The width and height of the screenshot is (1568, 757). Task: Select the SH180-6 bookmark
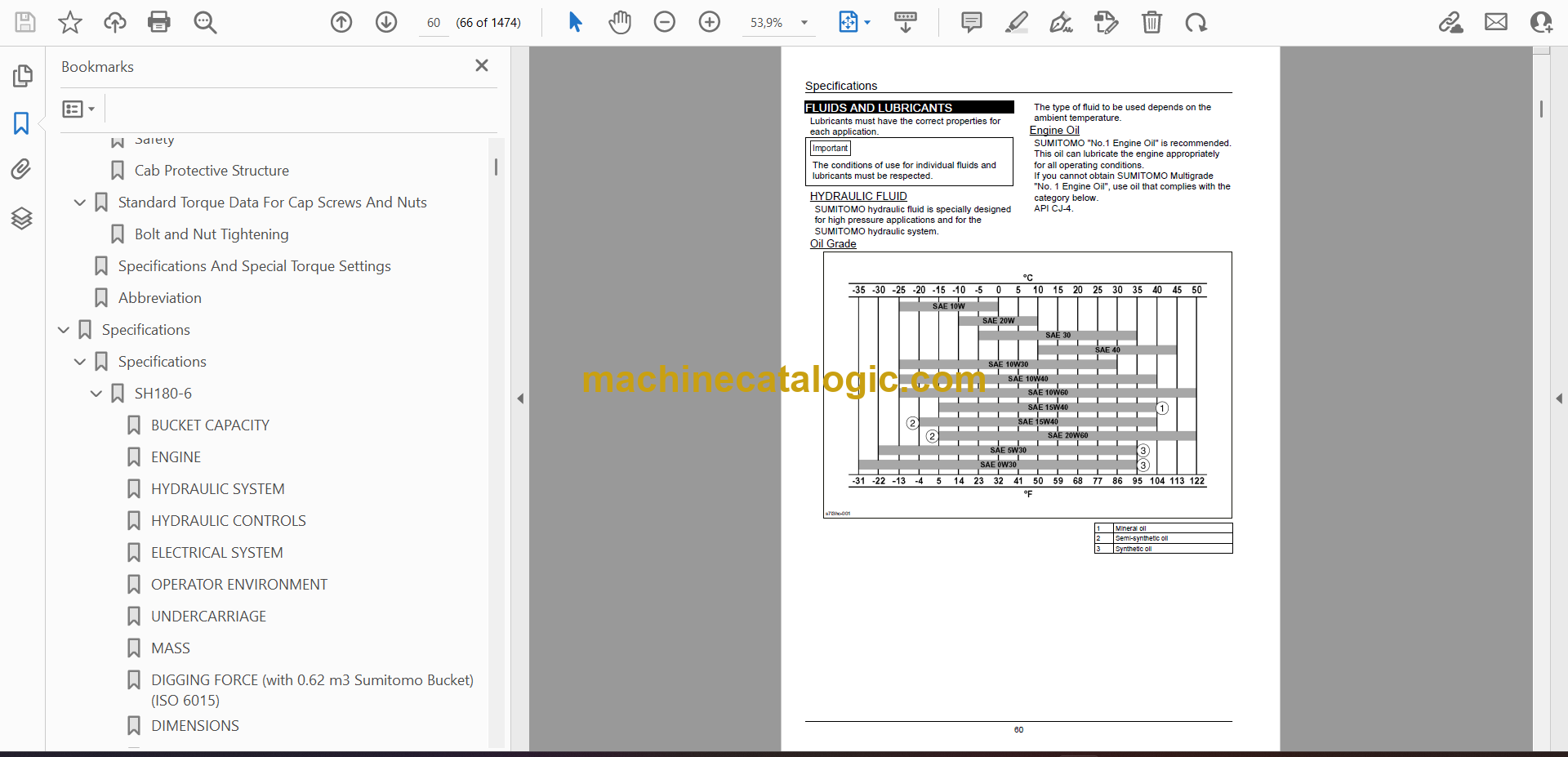click(163, 394)
